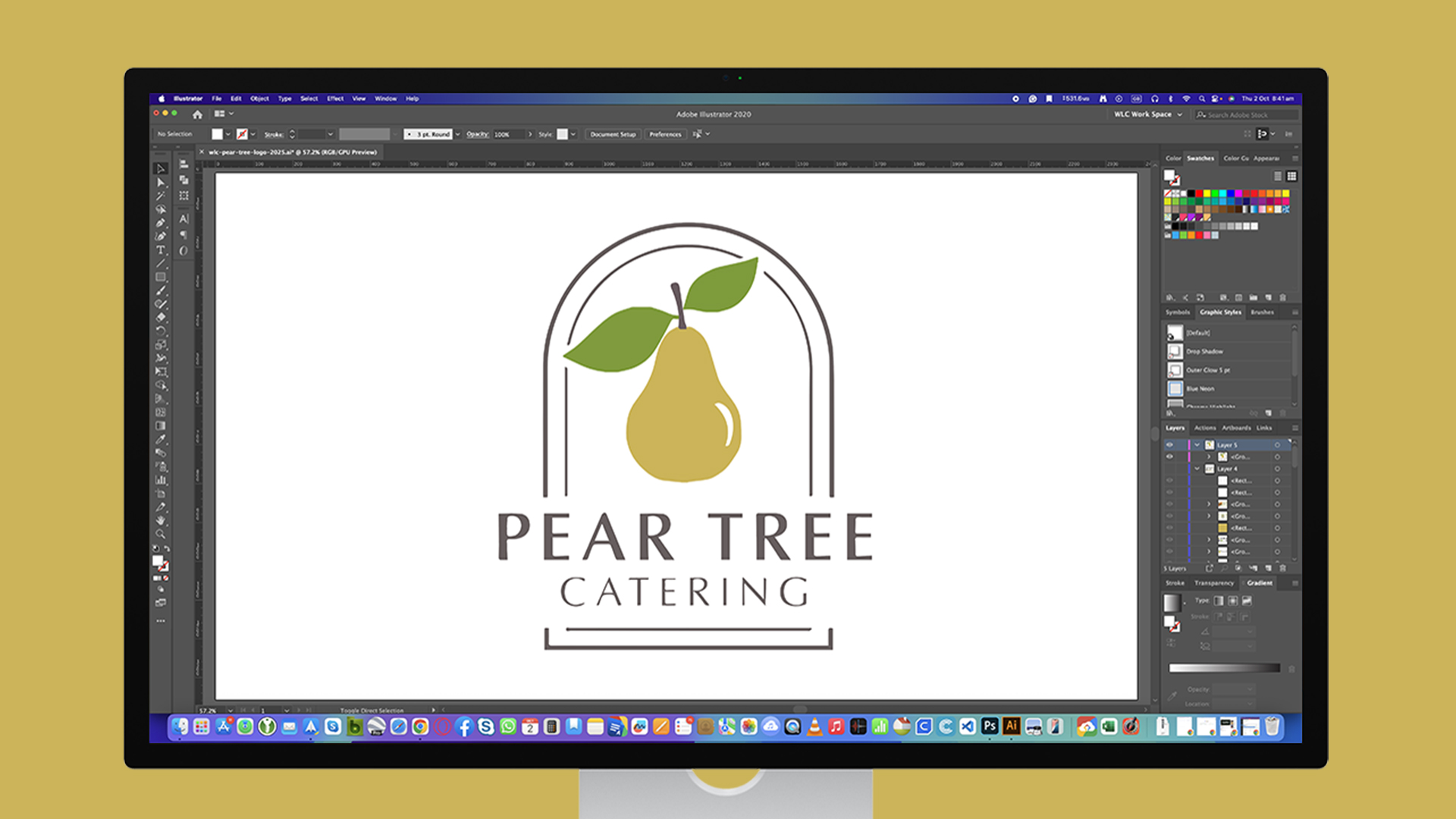This screenshot has height=819, width=1456.
Task: Hide Layer 5 via eye icon
Action: 1169,445
